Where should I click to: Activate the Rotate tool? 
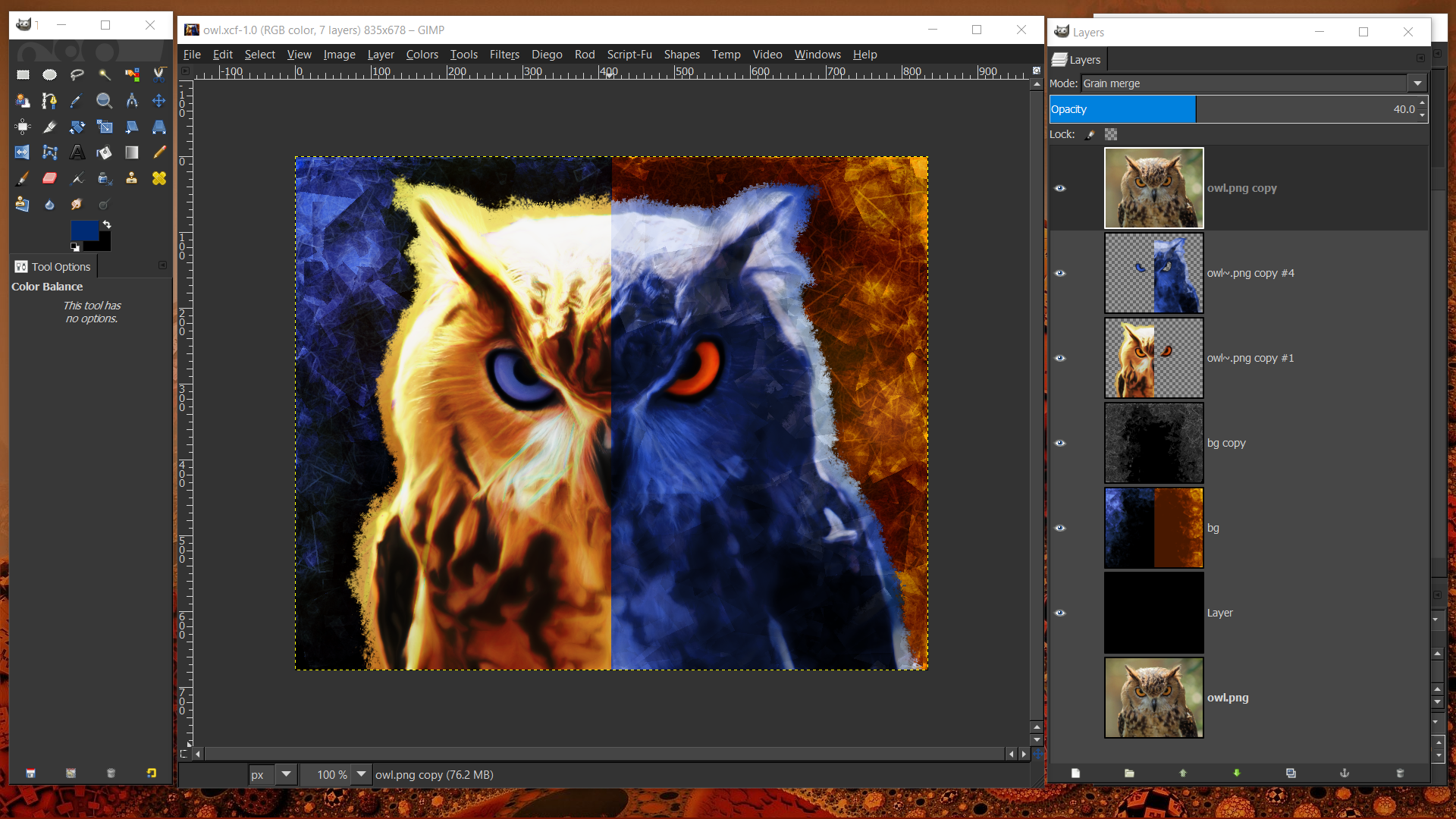[x=77, y=127]
